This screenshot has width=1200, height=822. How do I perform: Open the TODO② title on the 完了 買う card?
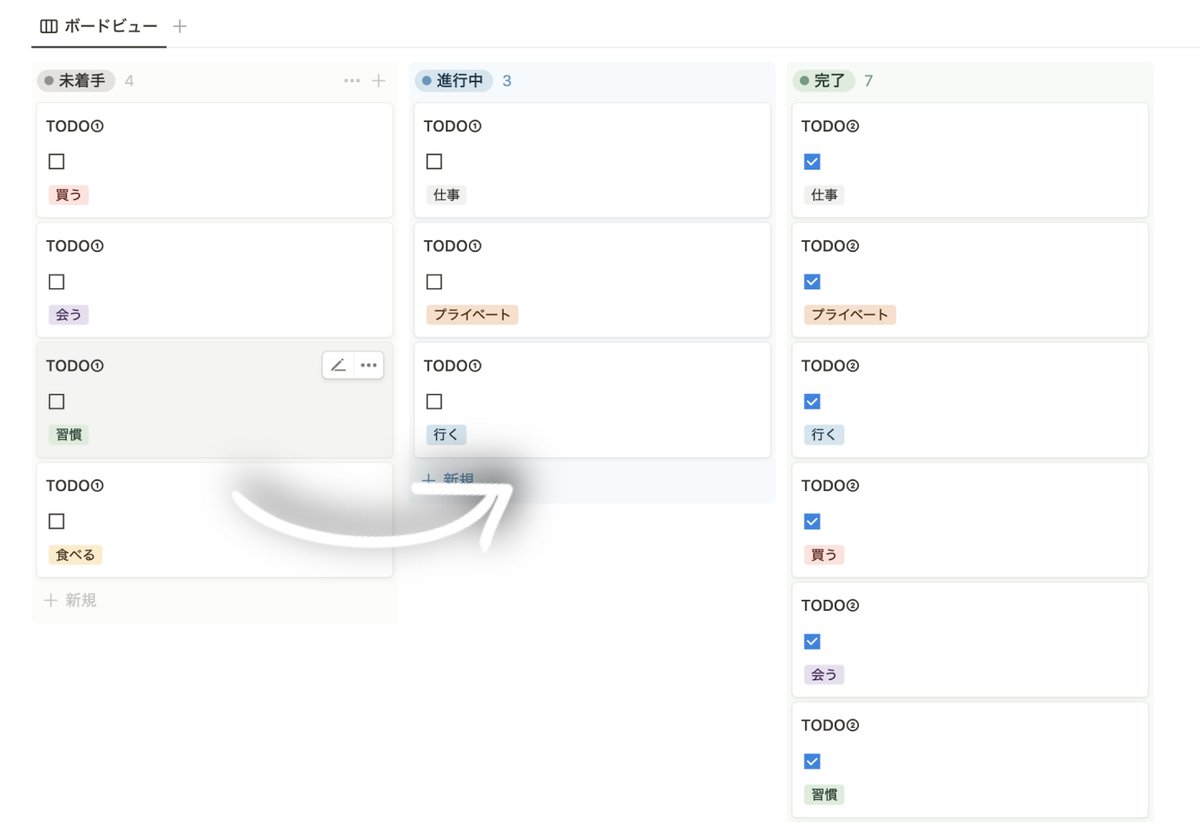(831, 486)
